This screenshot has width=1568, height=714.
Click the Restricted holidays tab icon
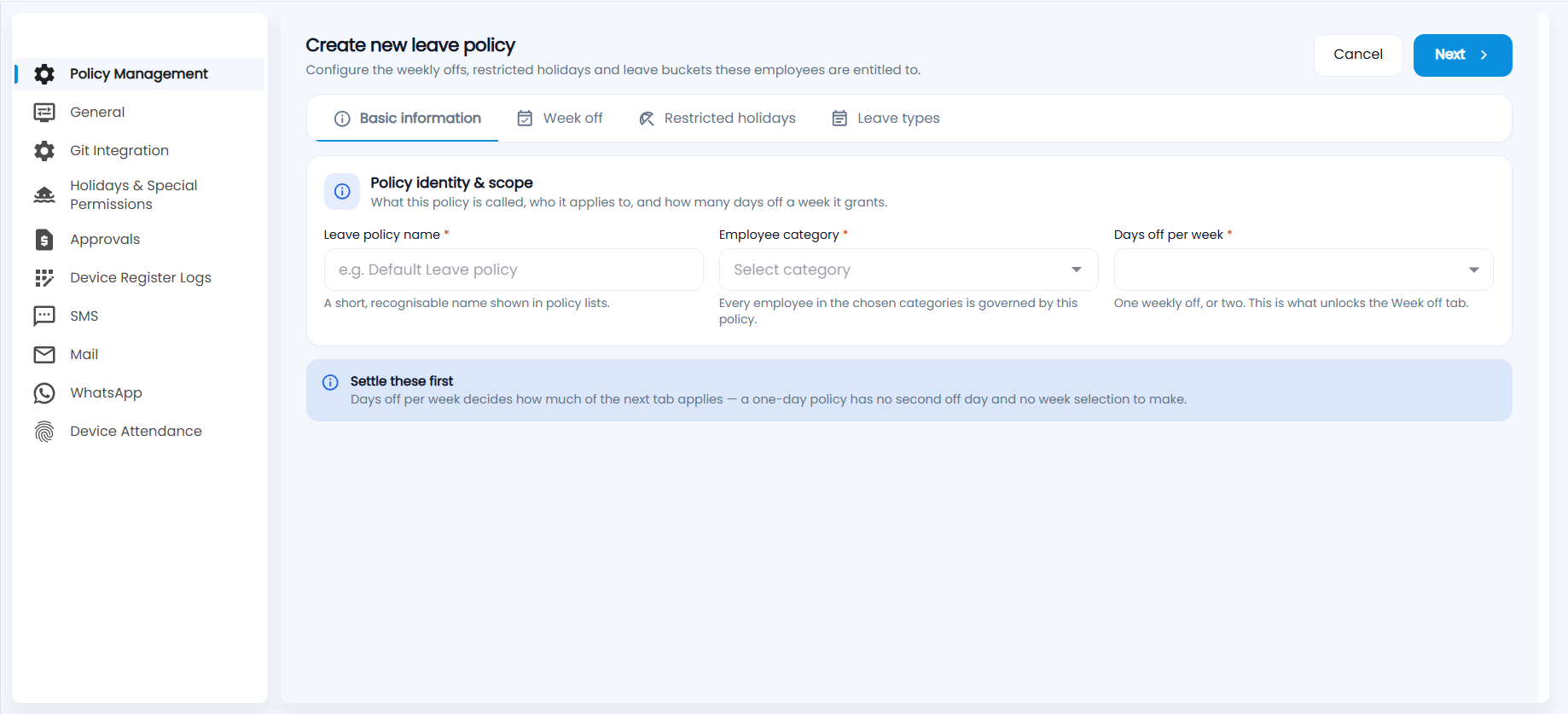pos(647,119)
